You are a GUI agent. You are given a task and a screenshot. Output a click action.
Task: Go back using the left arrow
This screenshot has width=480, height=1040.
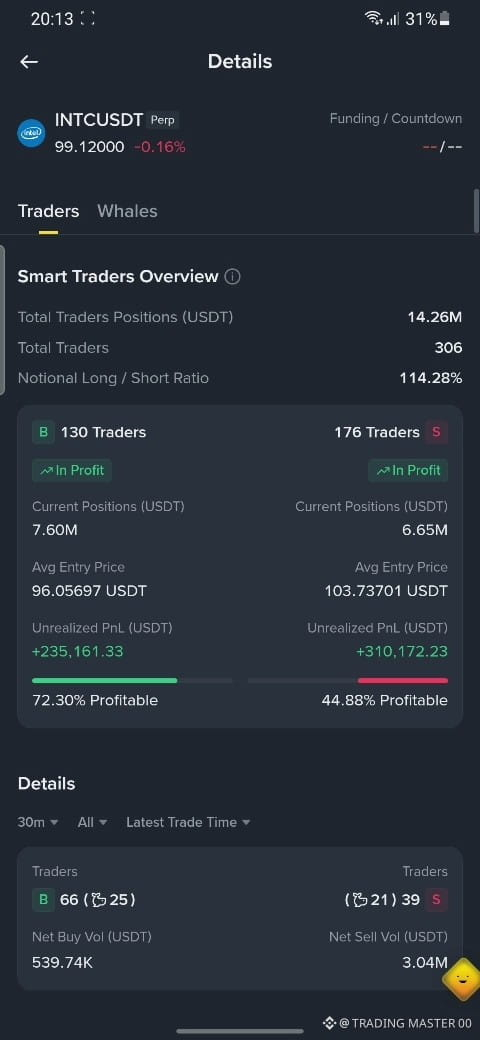[29, 62]
